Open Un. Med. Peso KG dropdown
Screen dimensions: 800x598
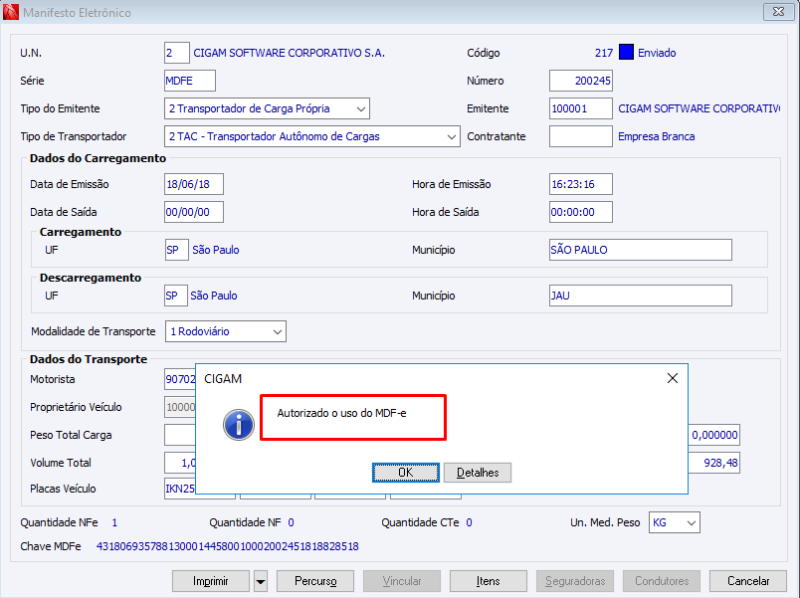pyautogui.click(x=691, y=523)
